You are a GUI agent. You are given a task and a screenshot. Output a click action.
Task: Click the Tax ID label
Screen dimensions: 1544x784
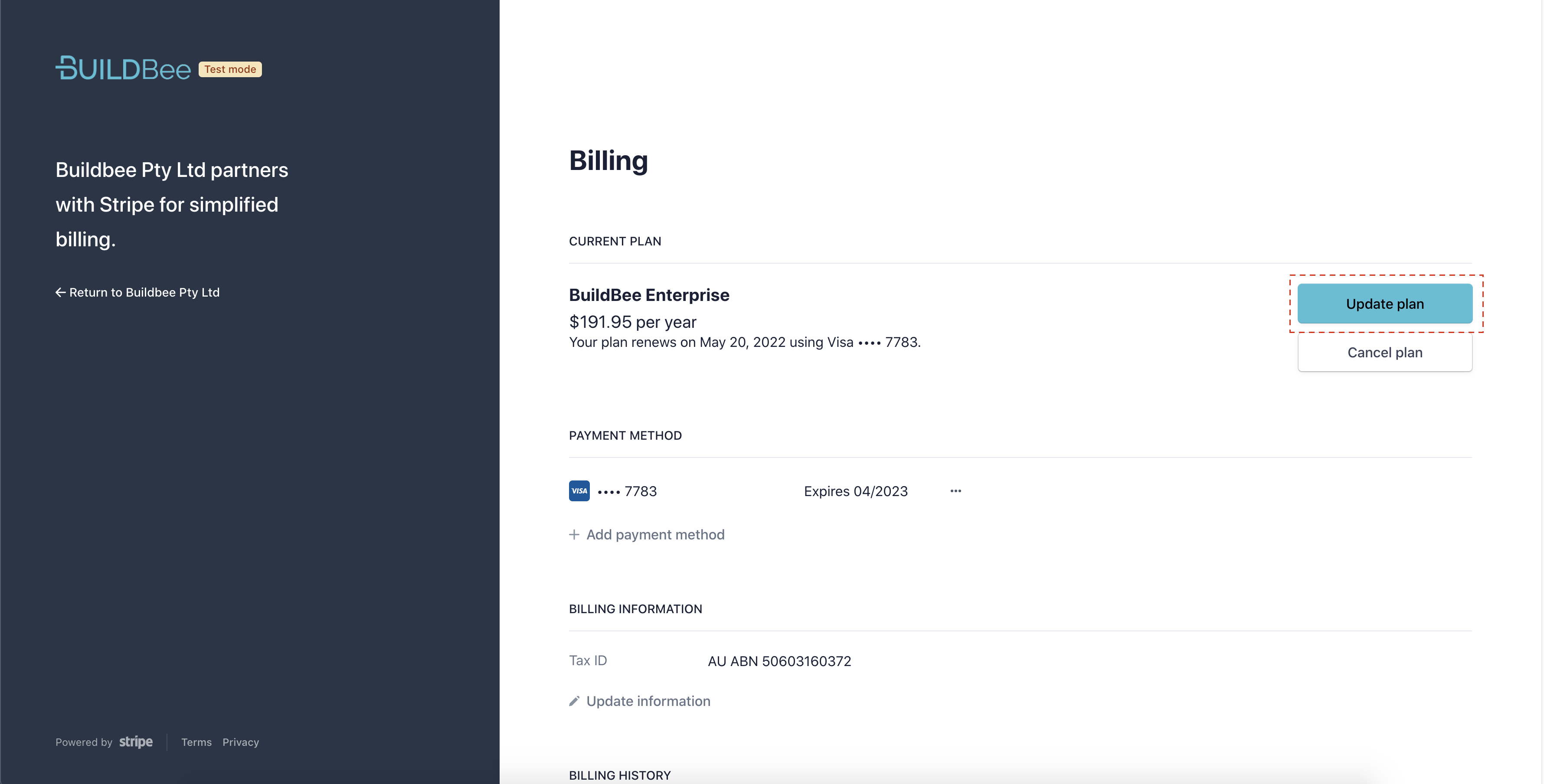pos(588,660)
